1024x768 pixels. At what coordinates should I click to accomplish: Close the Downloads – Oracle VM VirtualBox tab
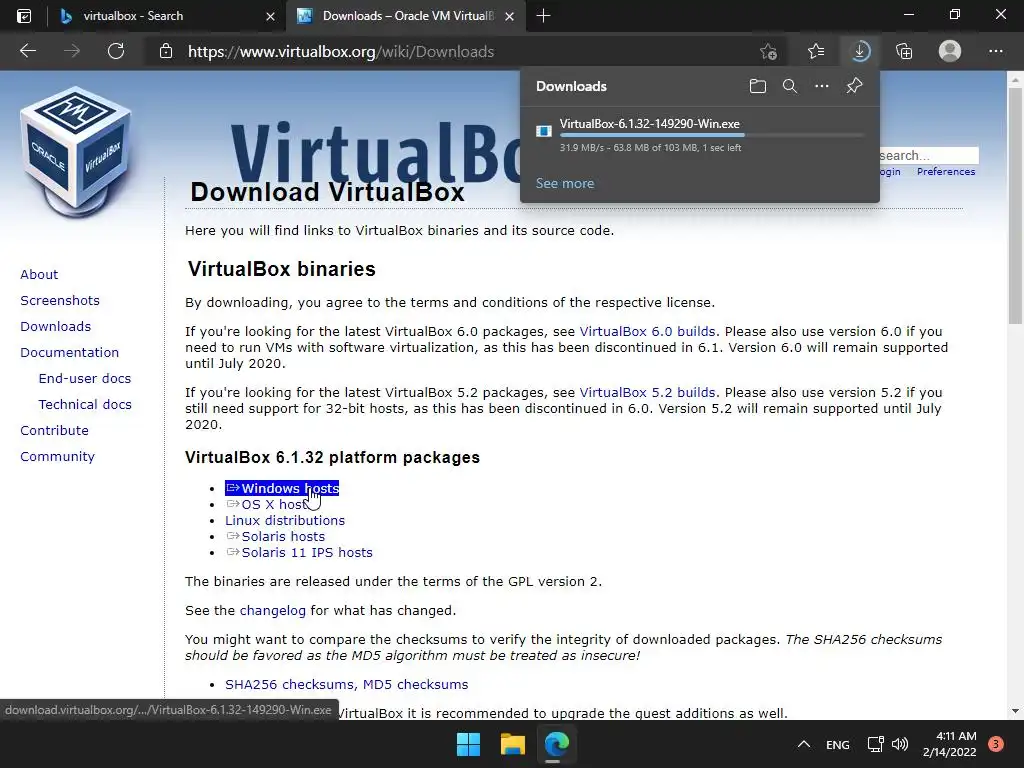510,16
